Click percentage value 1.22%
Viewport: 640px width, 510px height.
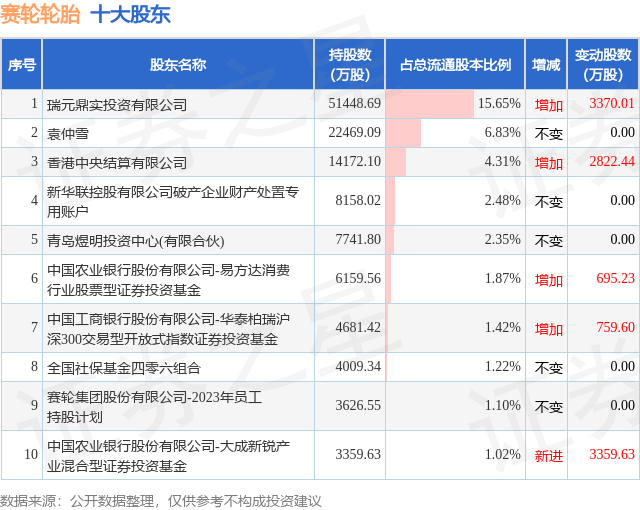(502, 366)
